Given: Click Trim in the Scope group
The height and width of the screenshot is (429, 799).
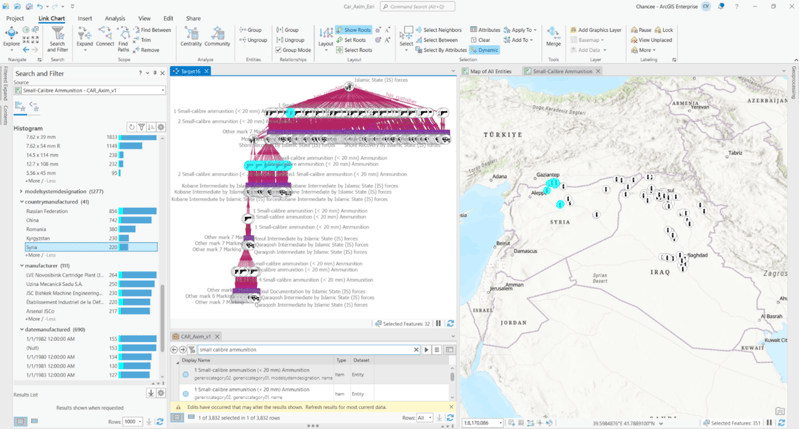Looking at the screenshot, I should (142, 40).
